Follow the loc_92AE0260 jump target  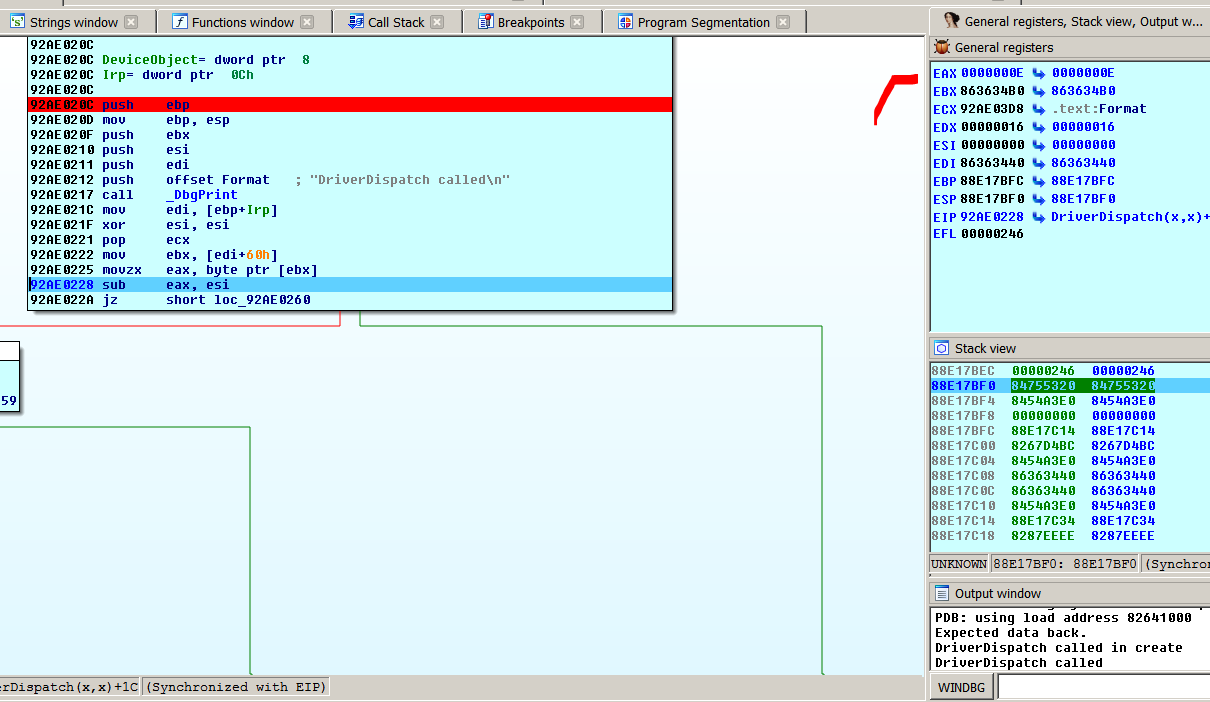point(260,300)
